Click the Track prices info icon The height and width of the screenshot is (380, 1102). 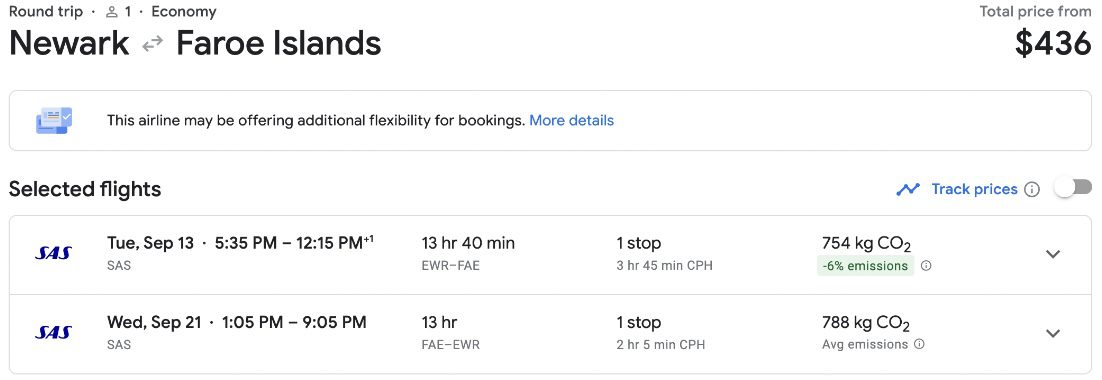click(1032, 190)
